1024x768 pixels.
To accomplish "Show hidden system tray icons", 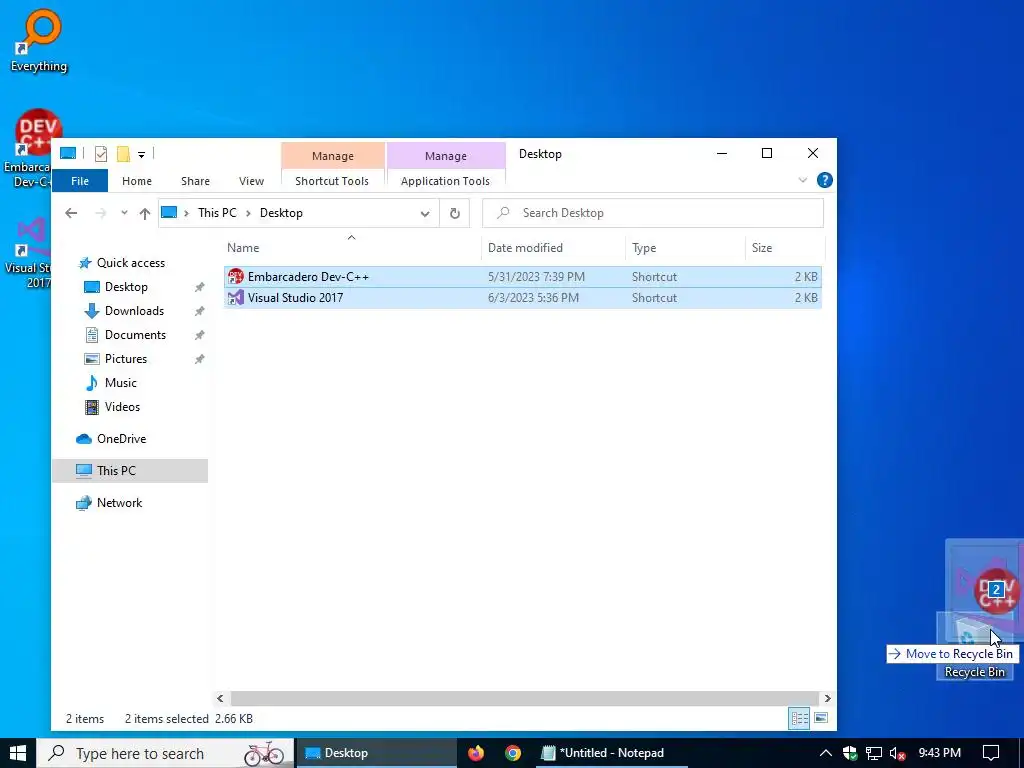I will (825, 753).
